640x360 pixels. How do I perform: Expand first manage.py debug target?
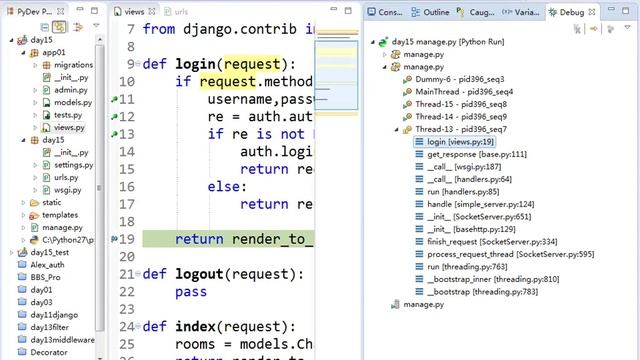(384, 54)
